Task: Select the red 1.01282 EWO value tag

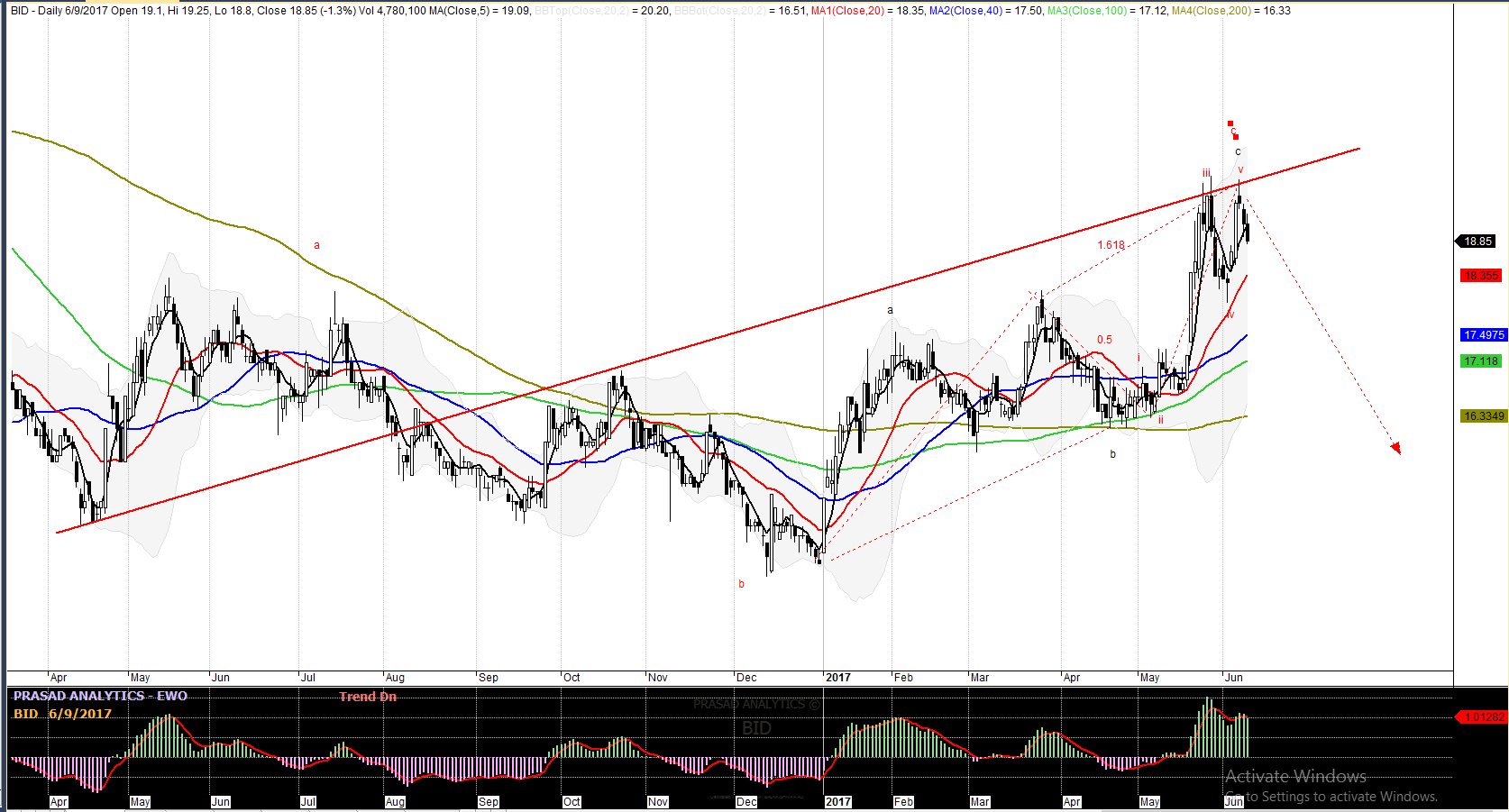Action: [1483, 717]
